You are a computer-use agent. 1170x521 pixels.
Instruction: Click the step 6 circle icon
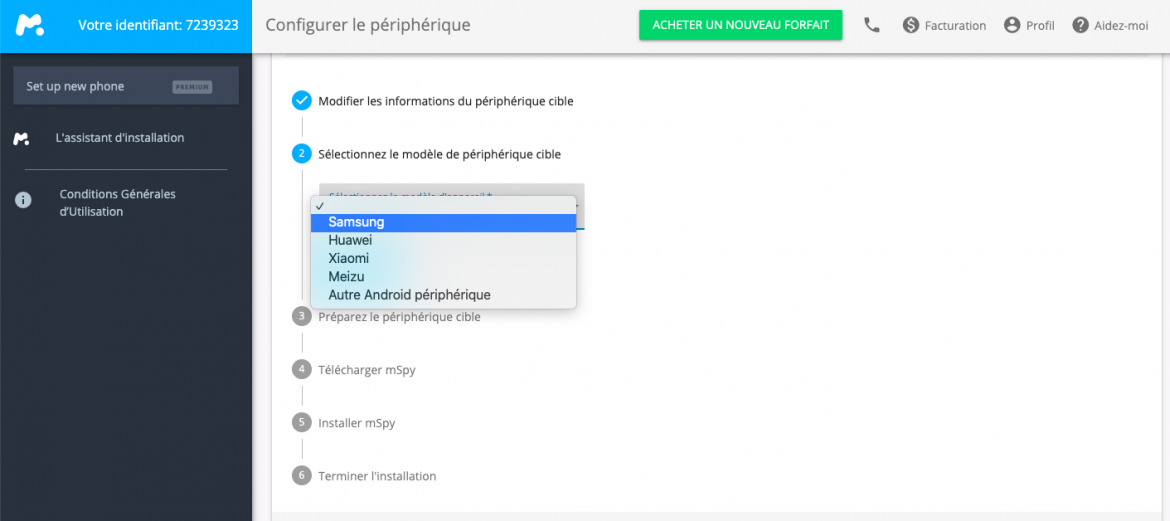301,475
